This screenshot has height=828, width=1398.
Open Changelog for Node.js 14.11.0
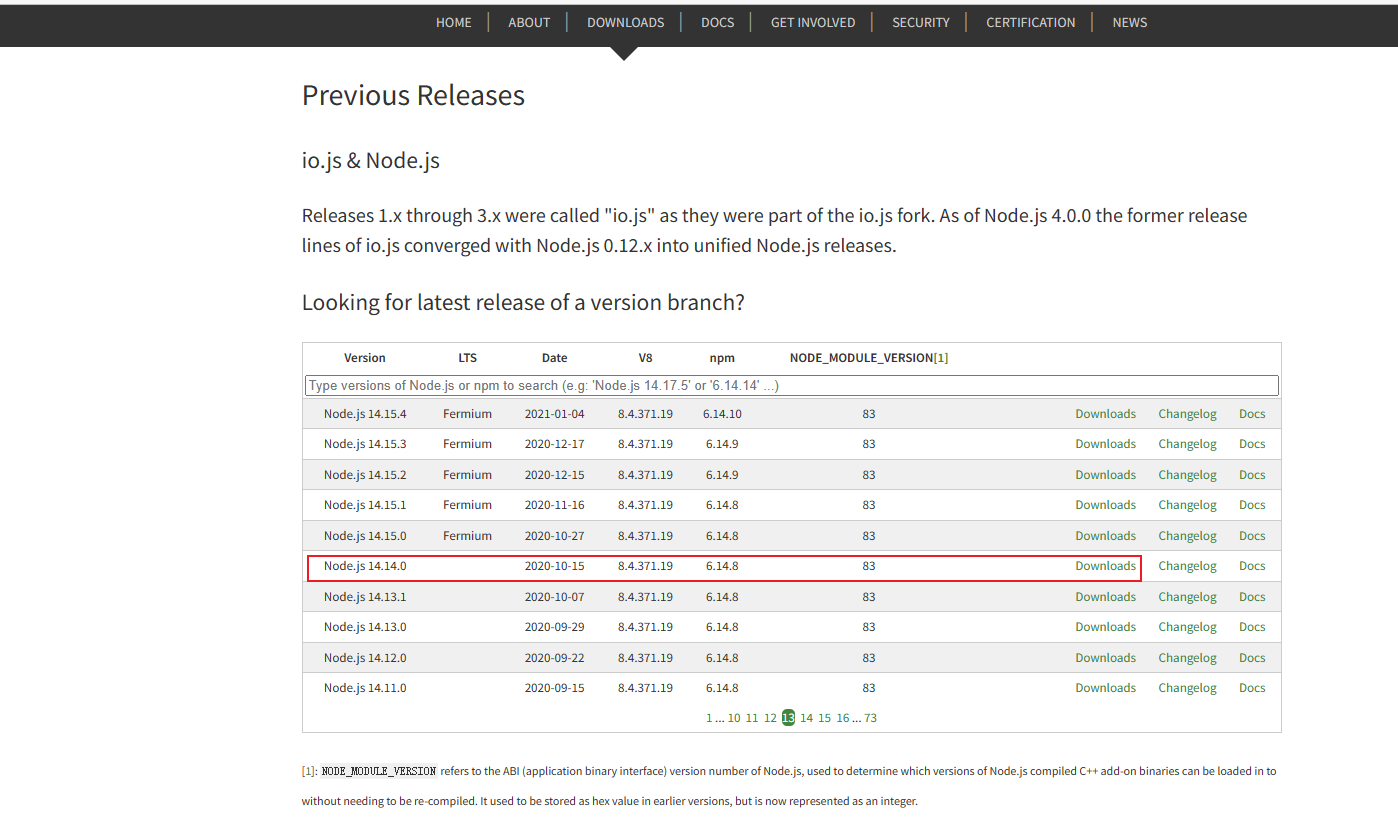pos(1187,688)
